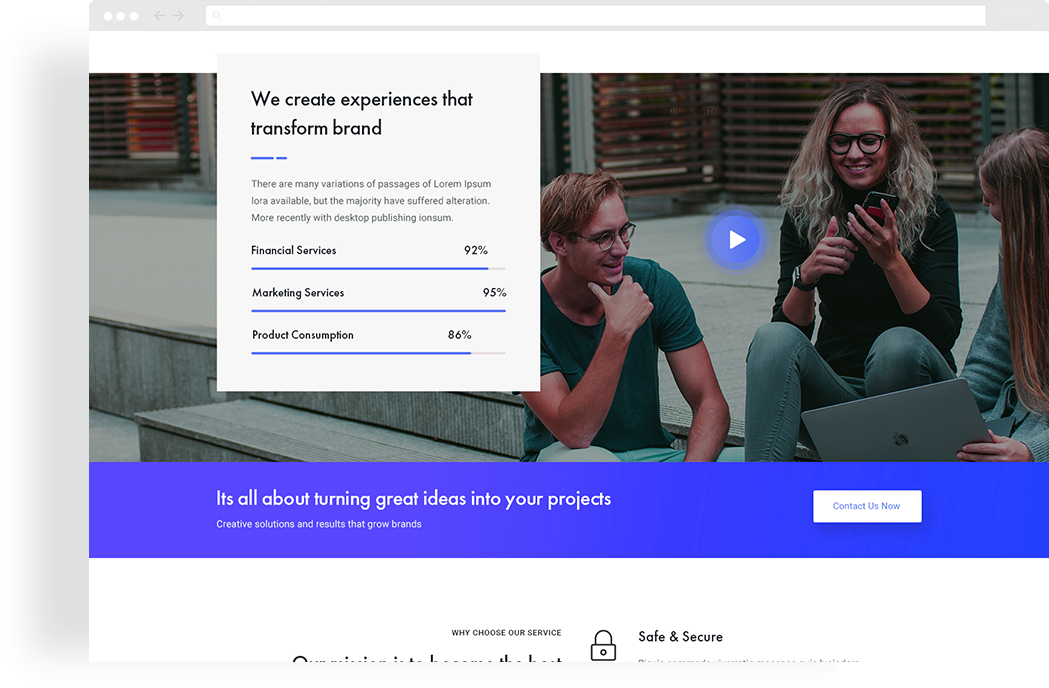Click the padlock icon beside Safe & Secure
Image resolution: width=1049 pixels, height=688 pixels.
pyautogui.click(x=603, y=645)
